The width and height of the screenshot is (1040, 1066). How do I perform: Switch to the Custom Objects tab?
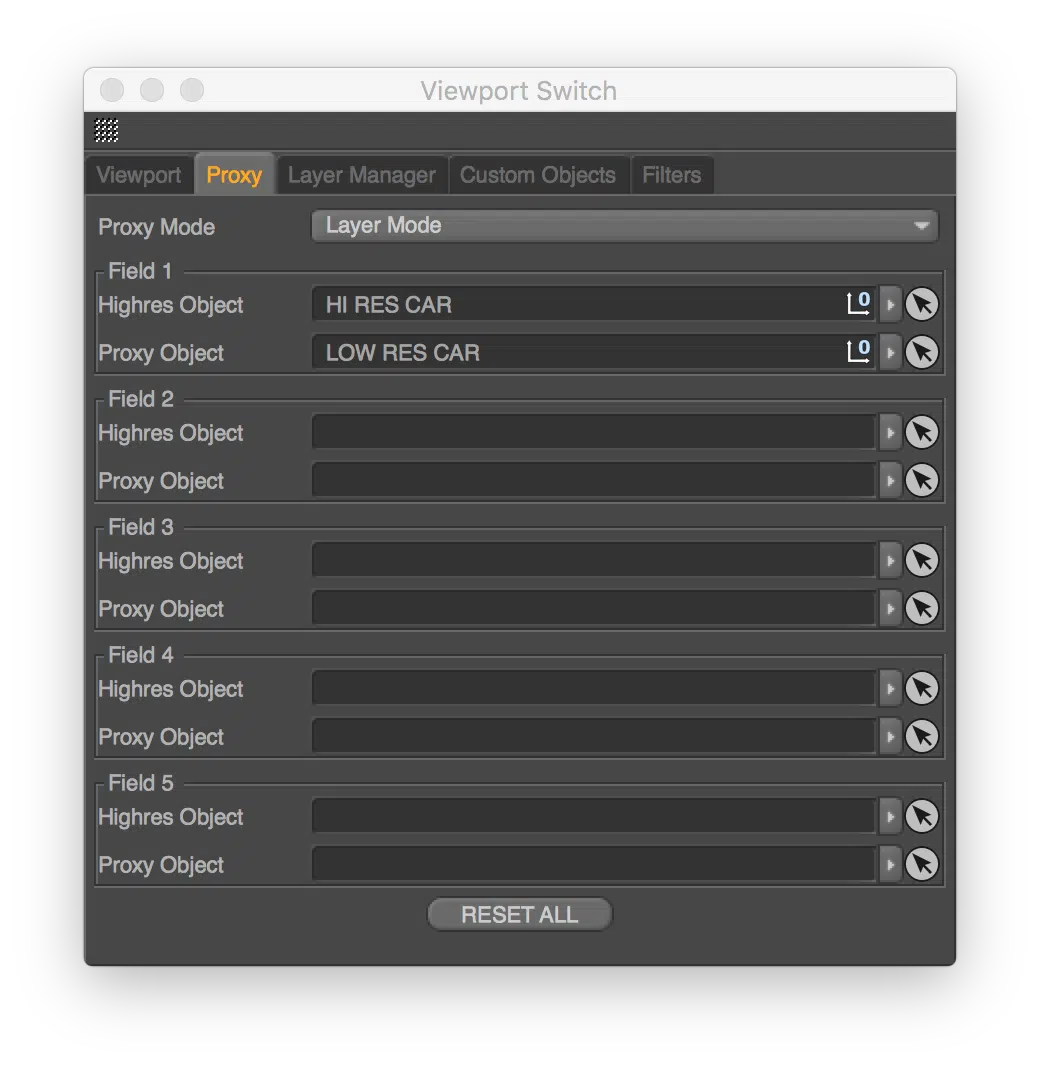coord(539,174)
